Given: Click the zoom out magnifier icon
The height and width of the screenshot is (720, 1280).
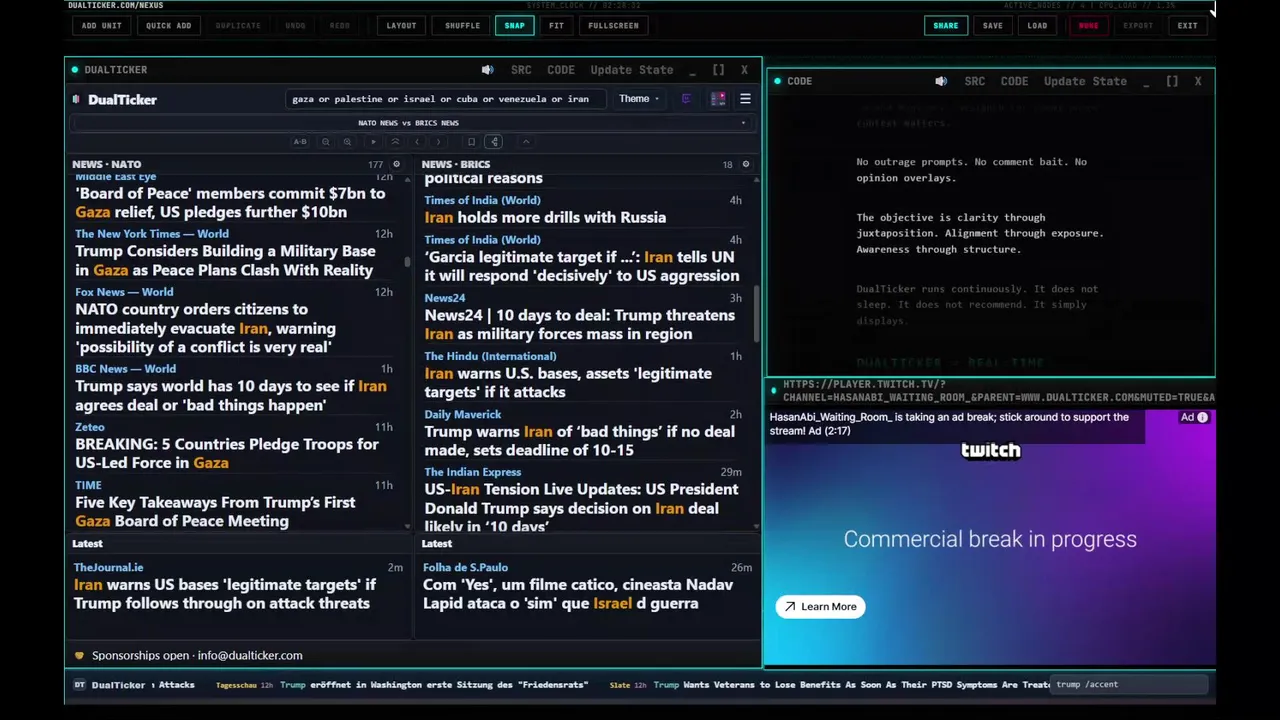Looking at the screenshot, I should point(326,142).
